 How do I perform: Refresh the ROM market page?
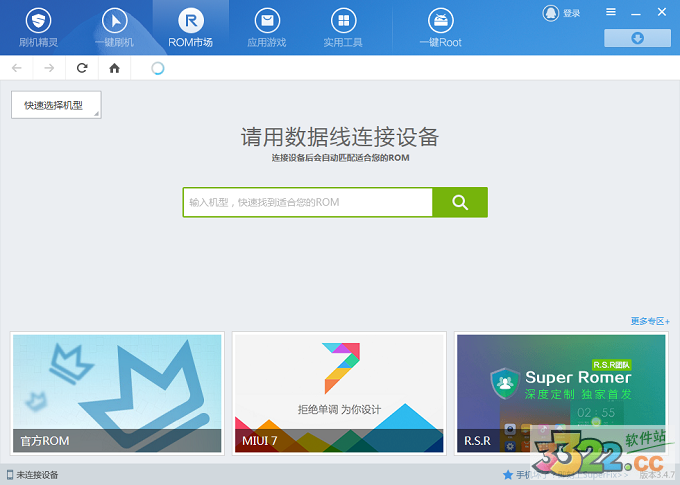[x=82, y=68]
